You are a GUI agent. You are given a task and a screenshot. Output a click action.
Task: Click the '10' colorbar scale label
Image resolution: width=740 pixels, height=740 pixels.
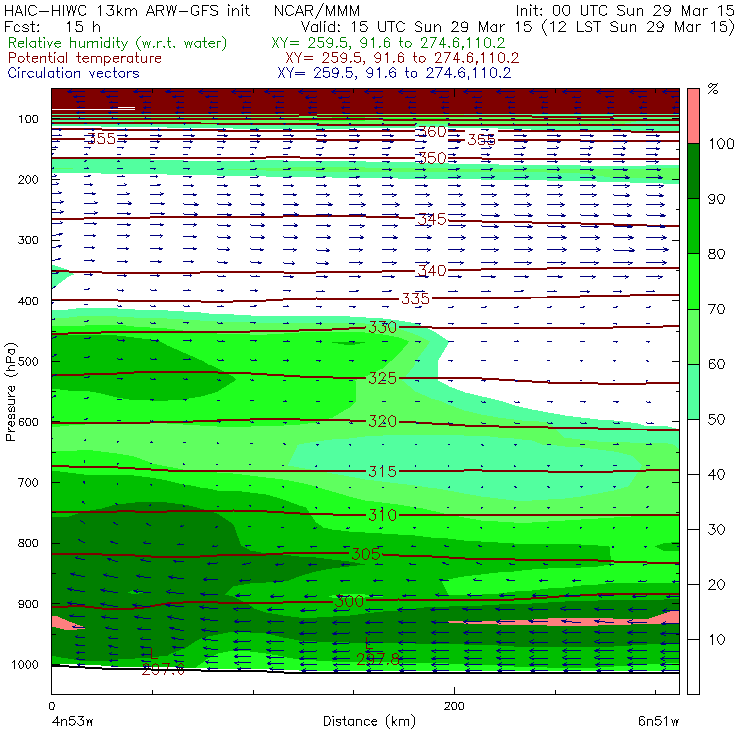[x=716, y=640]
